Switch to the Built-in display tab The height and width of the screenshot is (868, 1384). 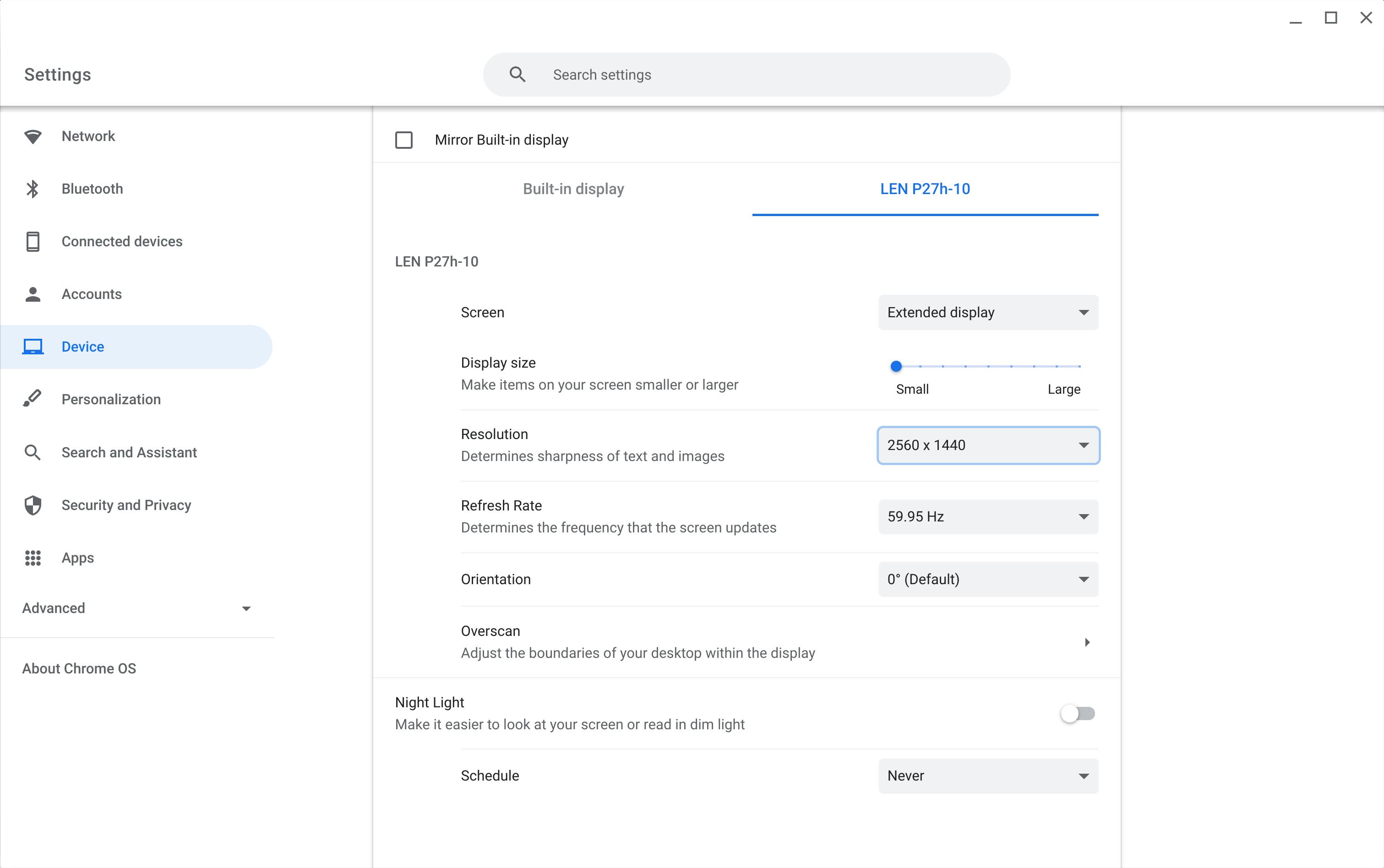pos(573,190)
